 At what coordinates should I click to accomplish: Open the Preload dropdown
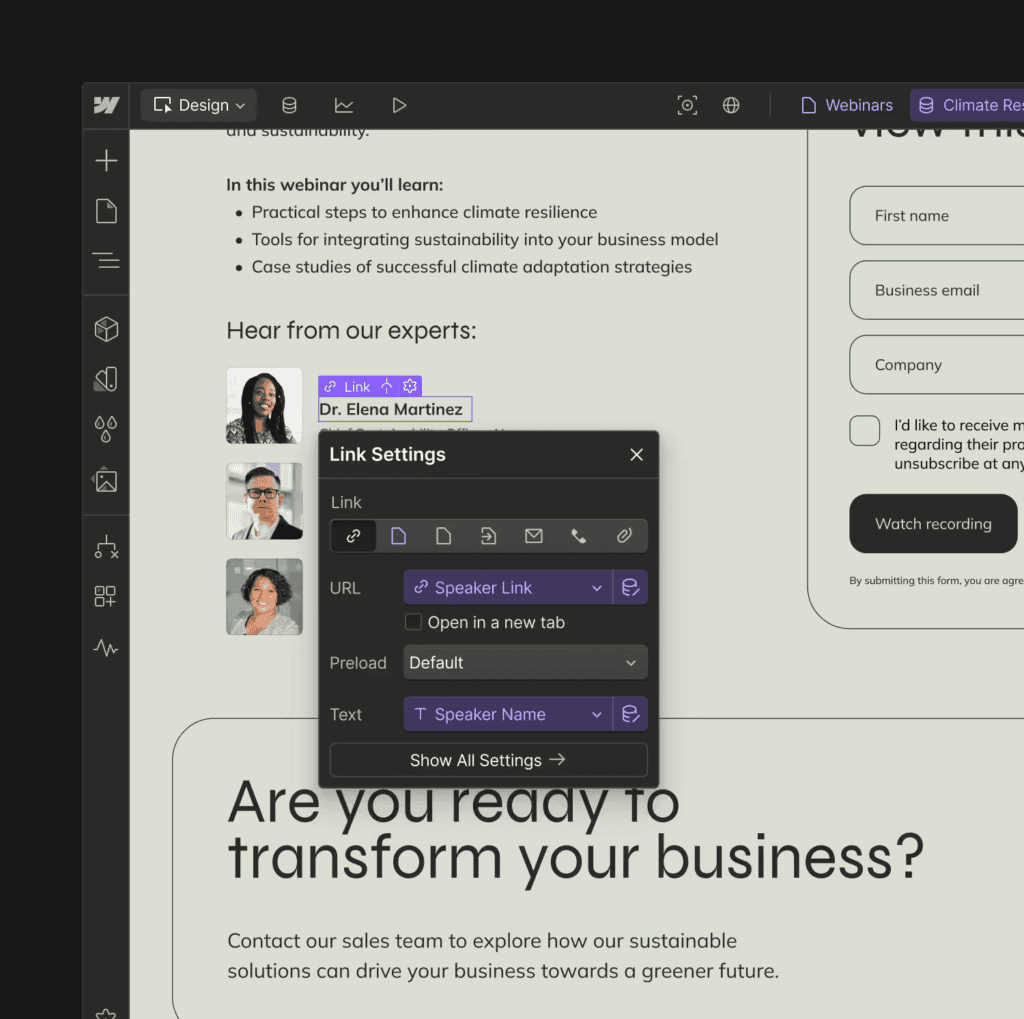tap(524, 662)
